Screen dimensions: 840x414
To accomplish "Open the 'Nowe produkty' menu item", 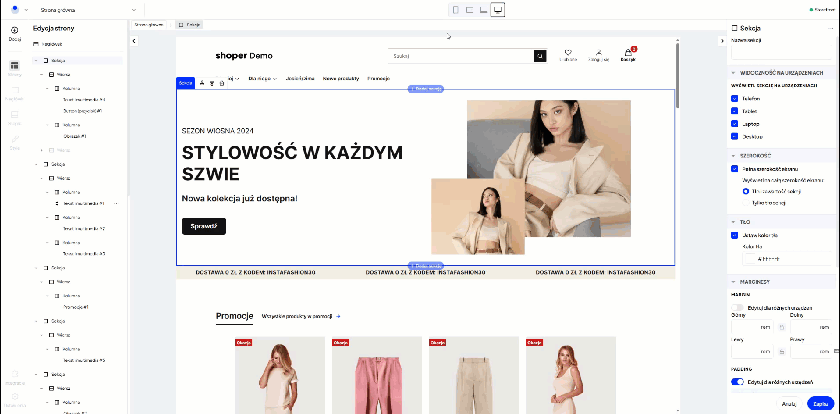I will [x=341, y=77].
